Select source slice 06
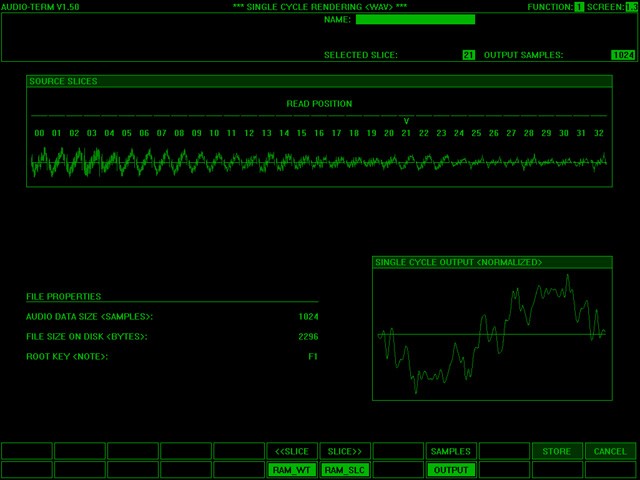This screenshot has width=640, height=480. tap(144, 133)
